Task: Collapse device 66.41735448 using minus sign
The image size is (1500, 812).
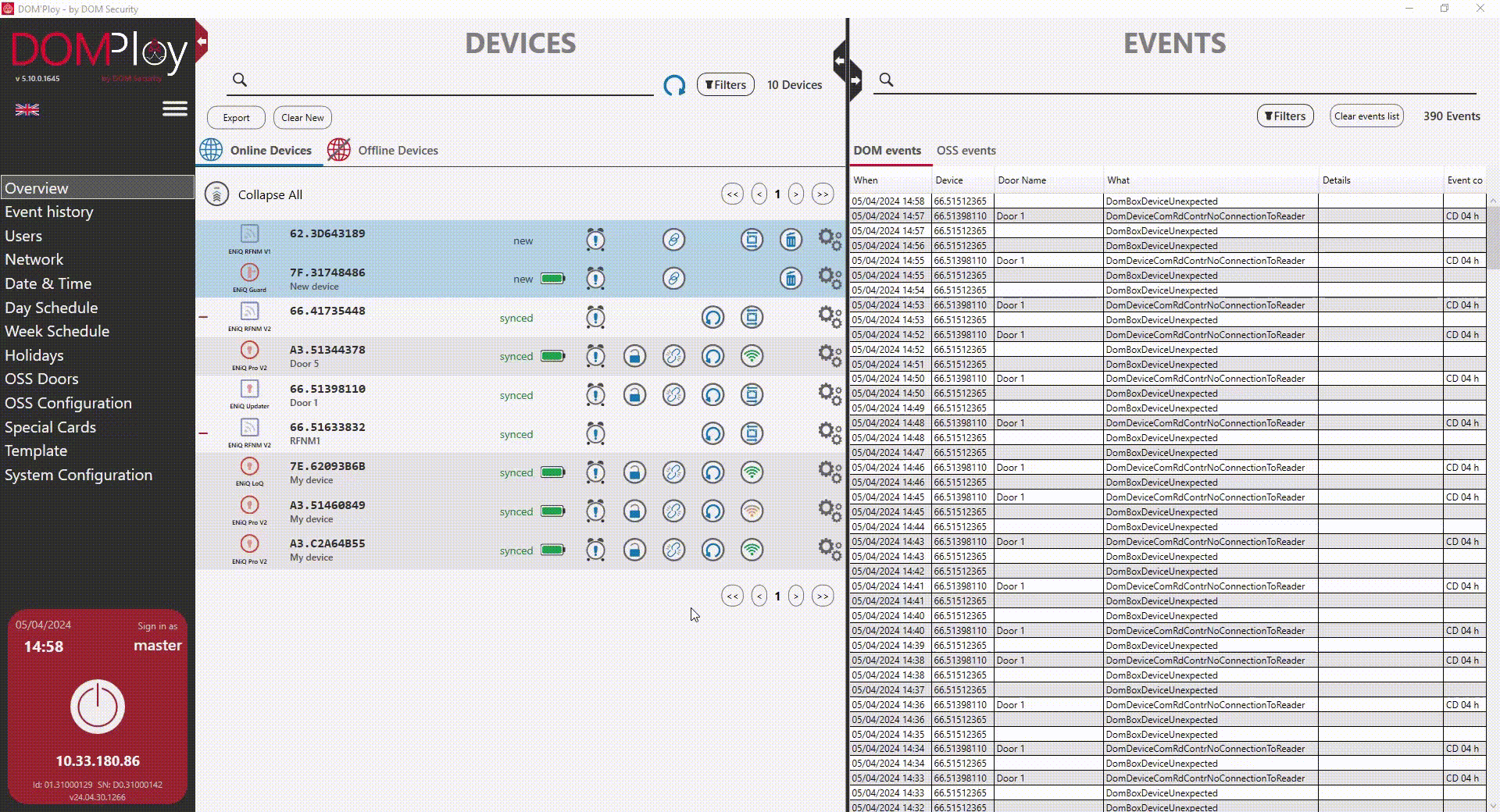Action: point(203,317)
